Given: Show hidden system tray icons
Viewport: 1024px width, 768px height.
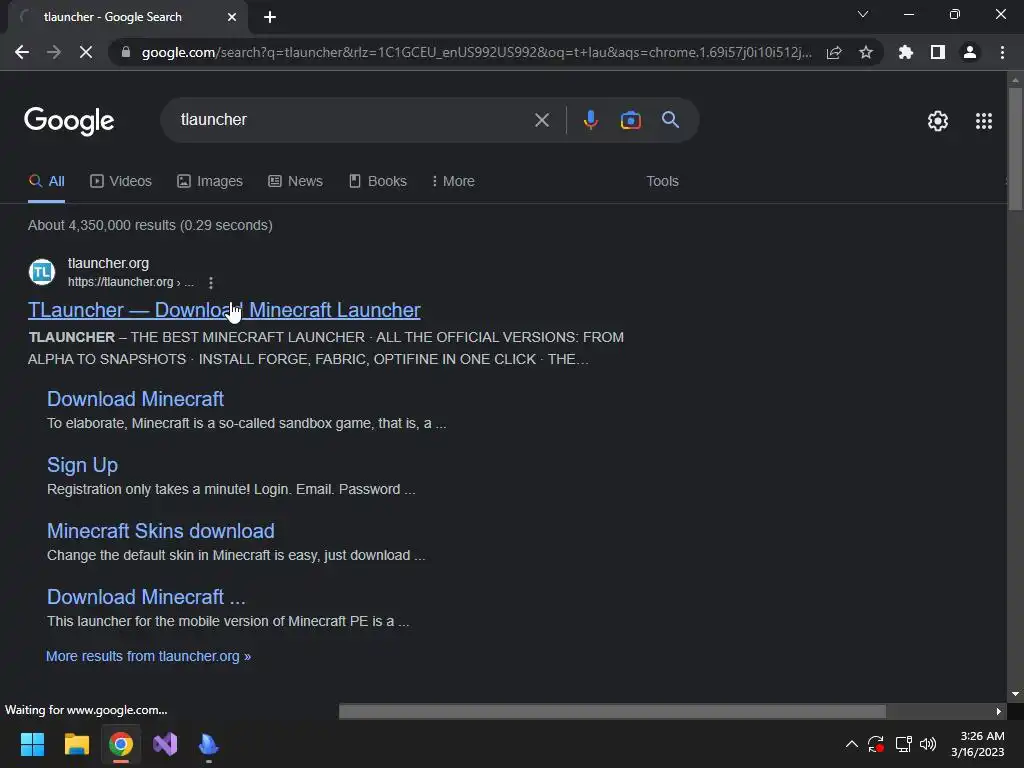Looking at the screenshot, I should (x=852, y=744).
